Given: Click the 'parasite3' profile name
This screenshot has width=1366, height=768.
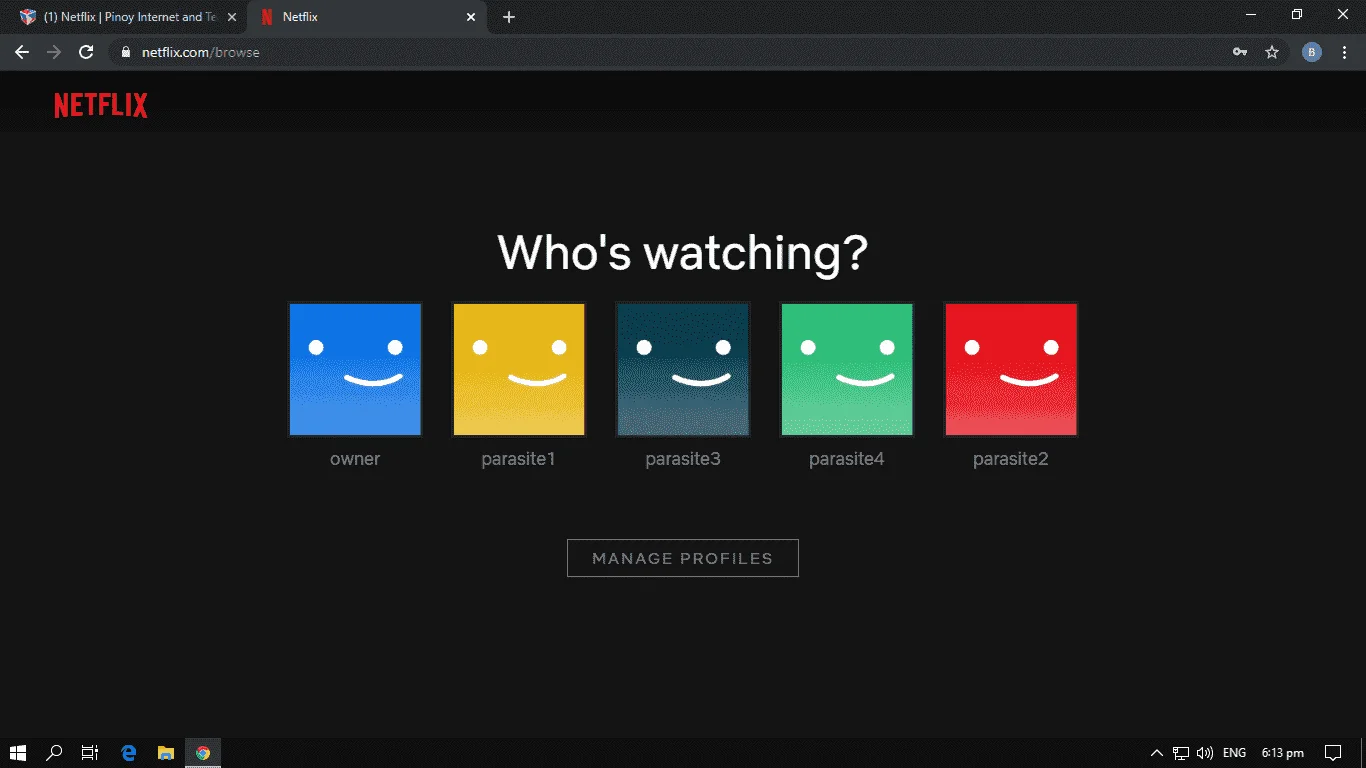Looking at the screenshot, I should click(683, 459).
